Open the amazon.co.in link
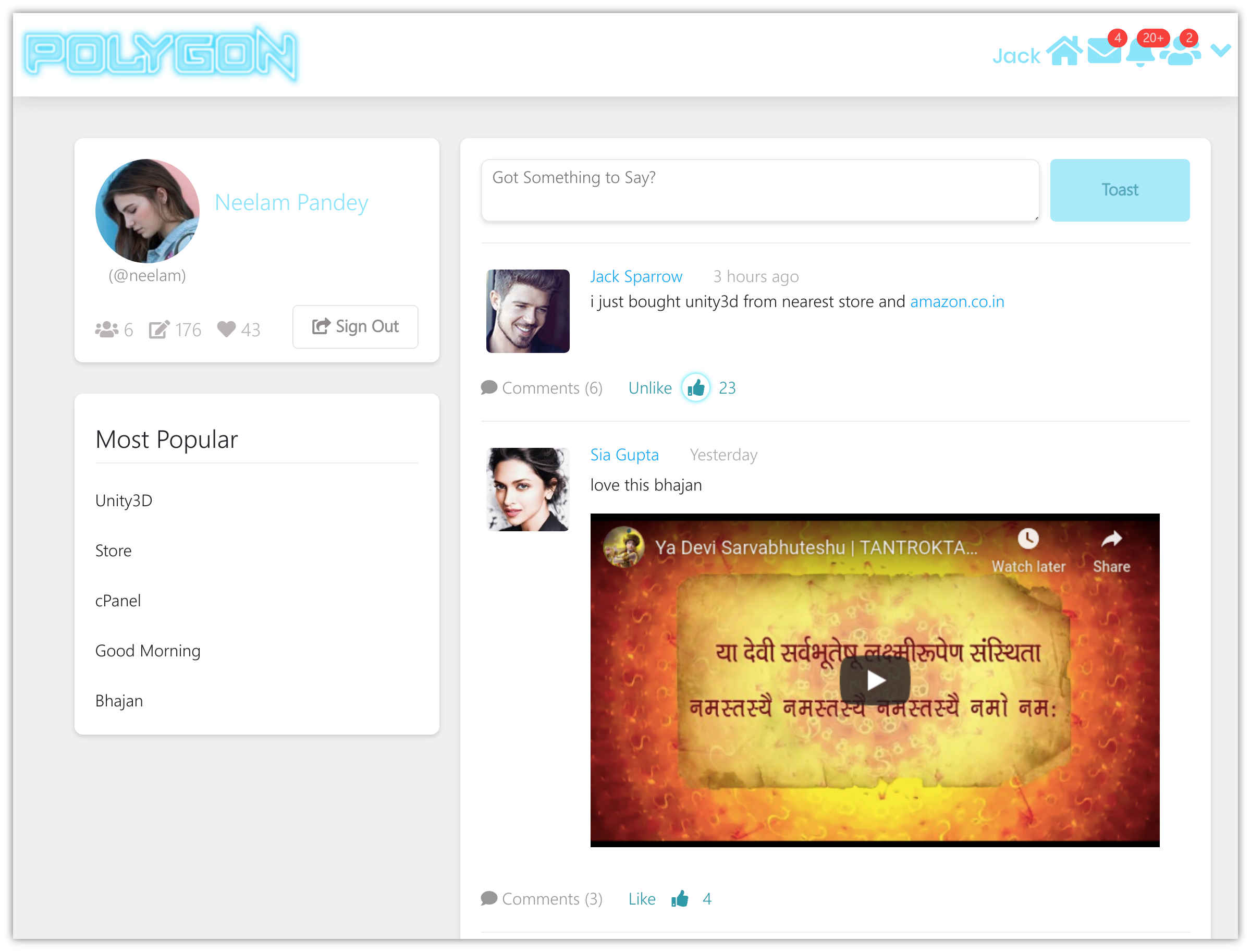This screenshot has height=952, width=1251. point(957,301)
